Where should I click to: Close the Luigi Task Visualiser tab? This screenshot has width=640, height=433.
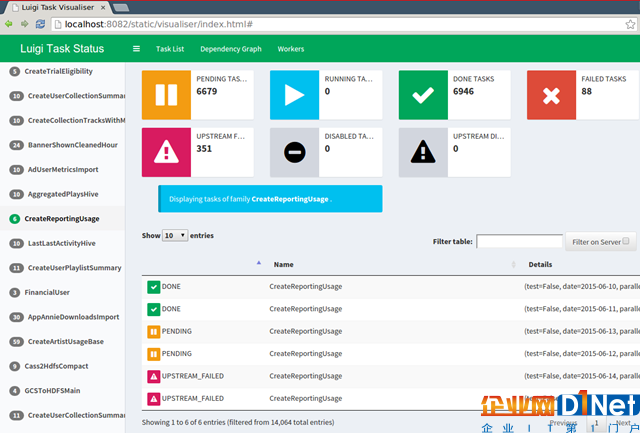click(103, 7)
